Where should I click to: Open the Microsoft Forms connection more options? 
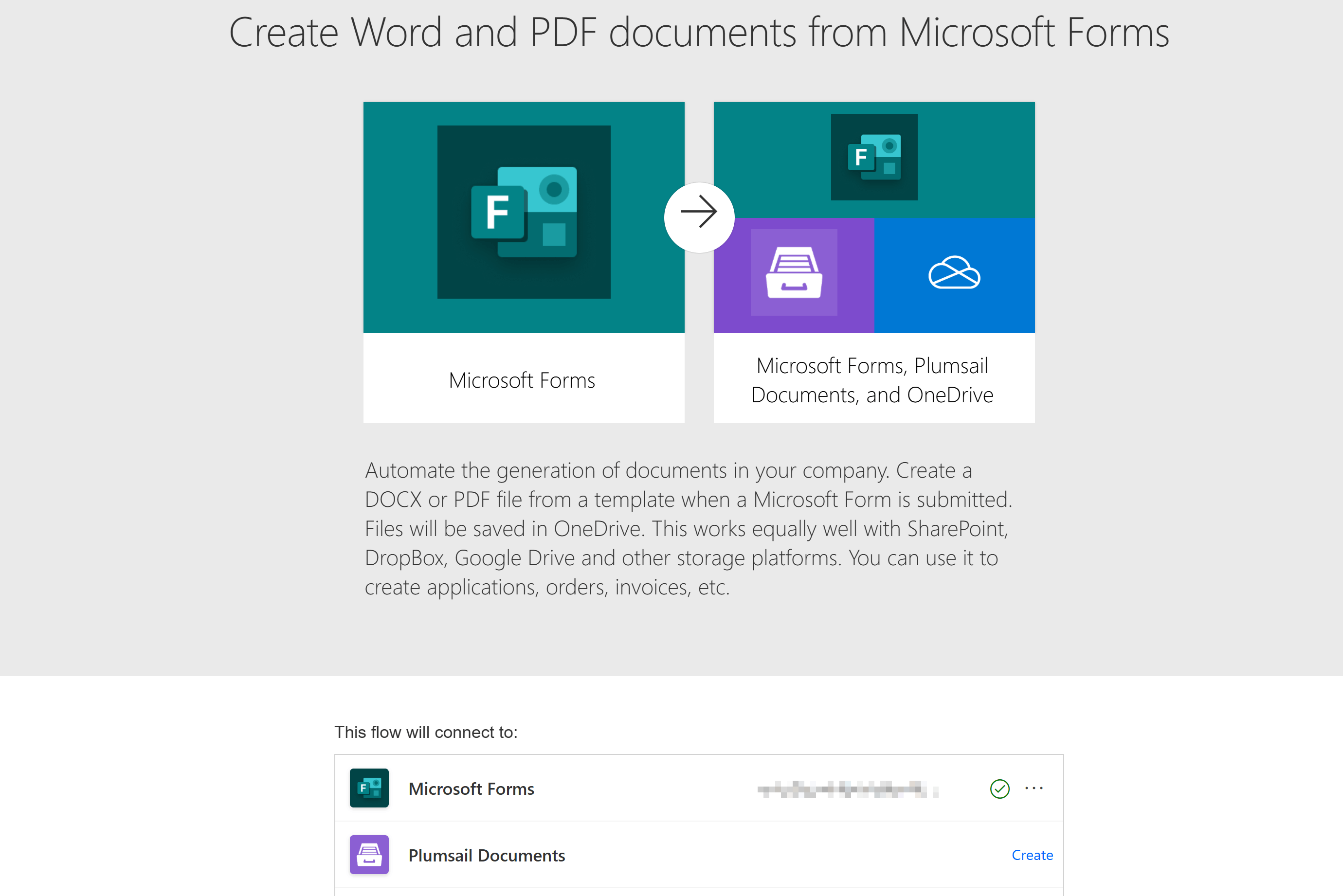tap(1034, 788)
